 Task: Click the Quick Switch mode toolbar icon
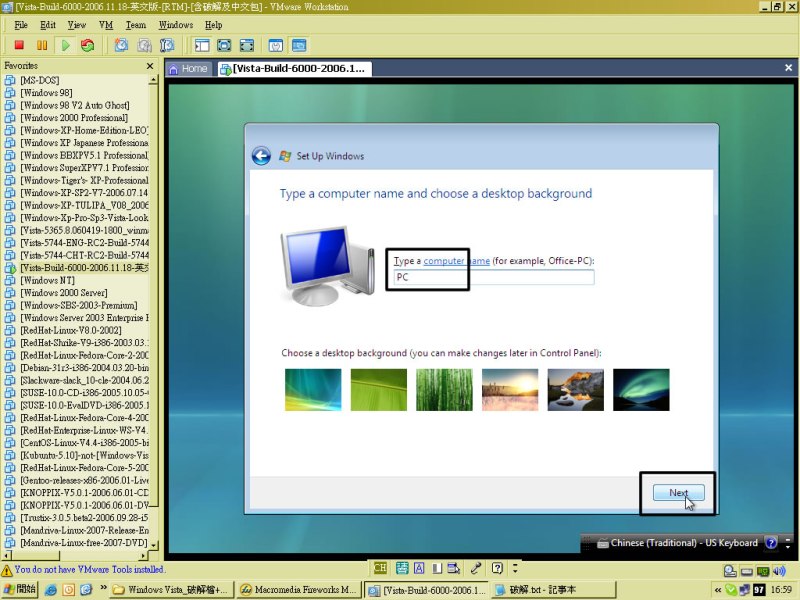click(x=224, y=45)
